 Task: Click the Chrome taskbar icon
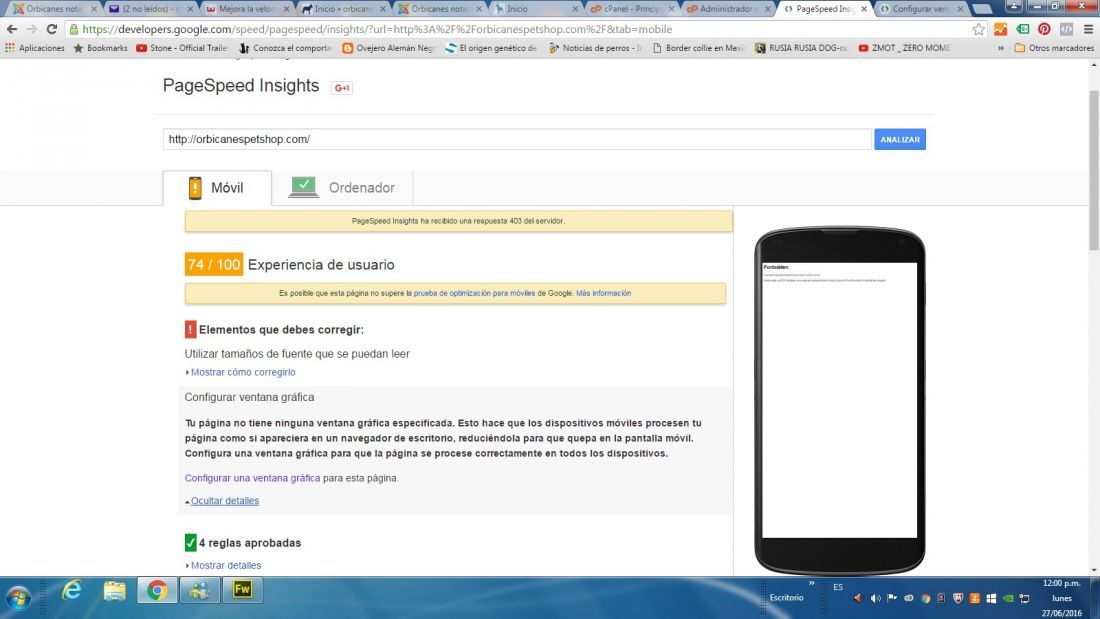pyautogui.click(x=157, y=591)
